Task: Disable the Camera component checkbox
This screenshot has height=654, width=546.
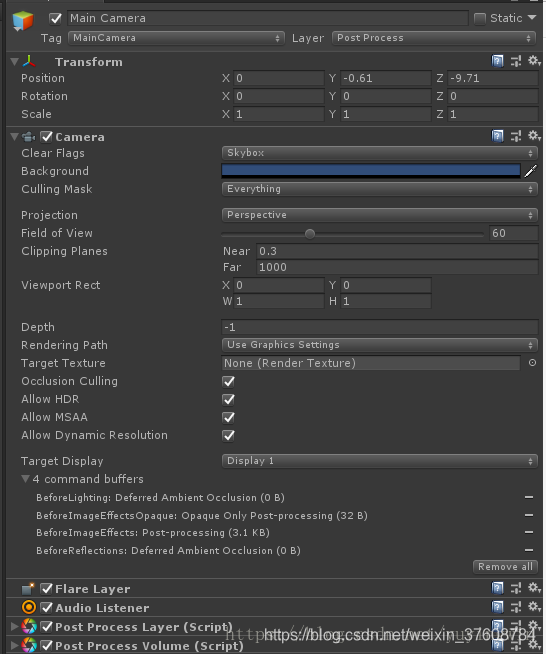Action: coord(47,136)
